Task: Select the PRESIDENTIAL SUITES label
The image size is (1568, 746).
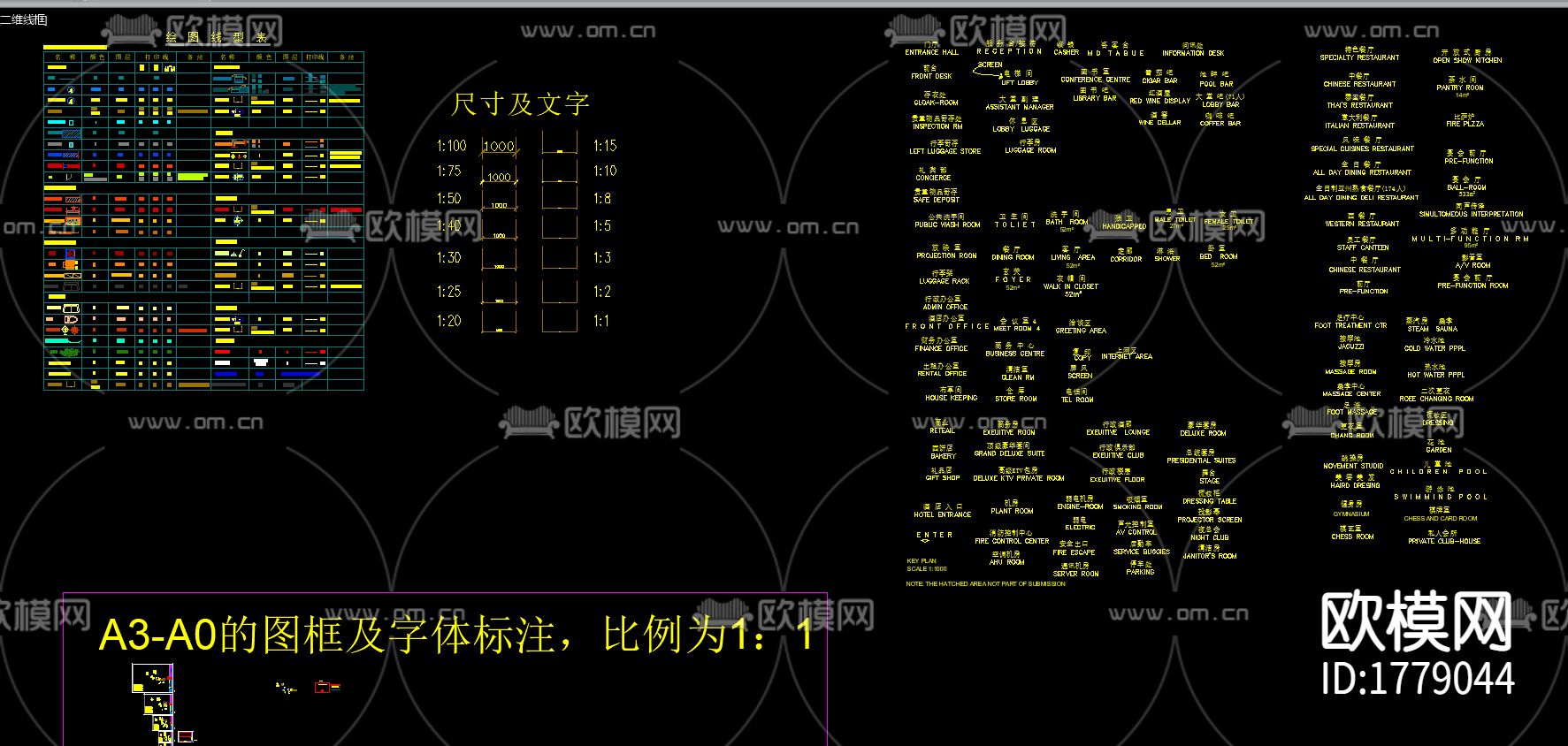Action: (x=1201, y=461)
